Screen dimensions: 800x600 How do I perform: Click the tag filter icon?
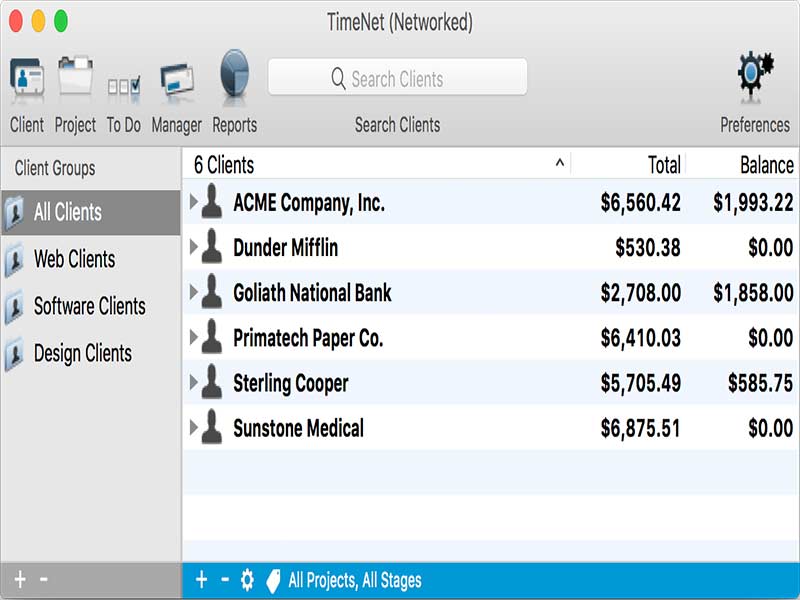[x=273, y=581]
